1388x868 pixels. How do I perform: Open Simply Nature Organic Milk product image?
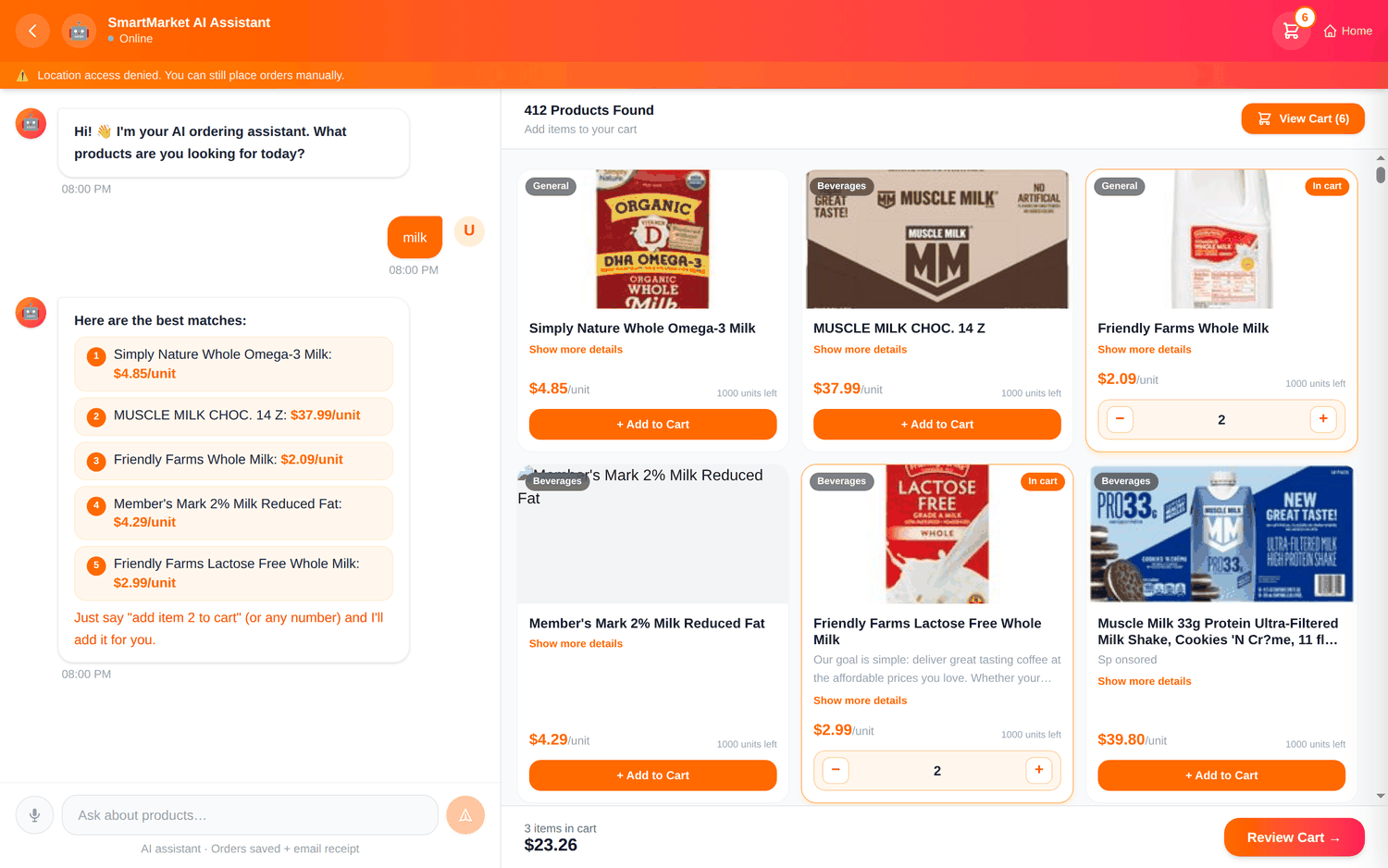pos(652,239)
